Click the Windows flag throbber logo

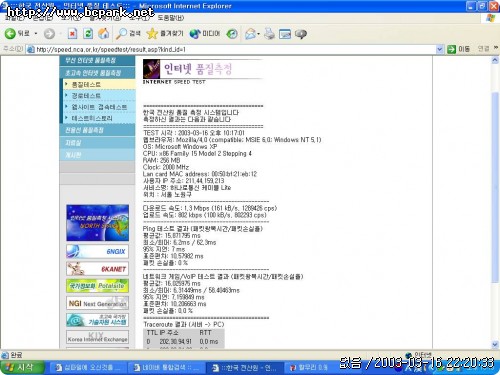click(491, 18)
